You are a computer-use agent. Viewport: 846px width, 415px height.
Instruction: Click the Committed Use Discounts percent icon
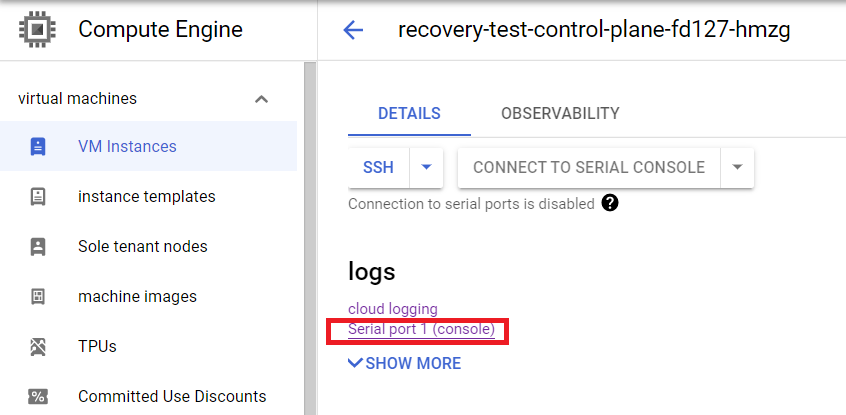(x=38, y=396)
